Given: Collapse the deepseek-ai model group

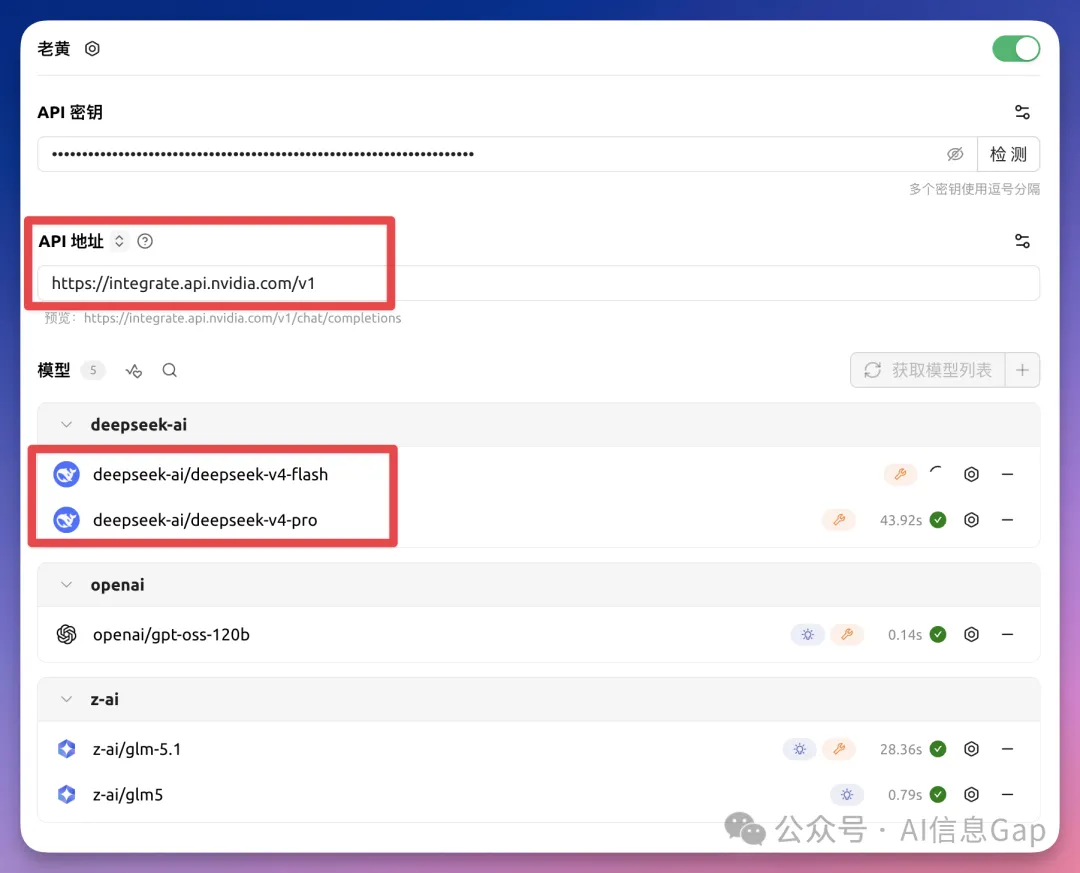Looking at the screenshot, I should [66, 425].
